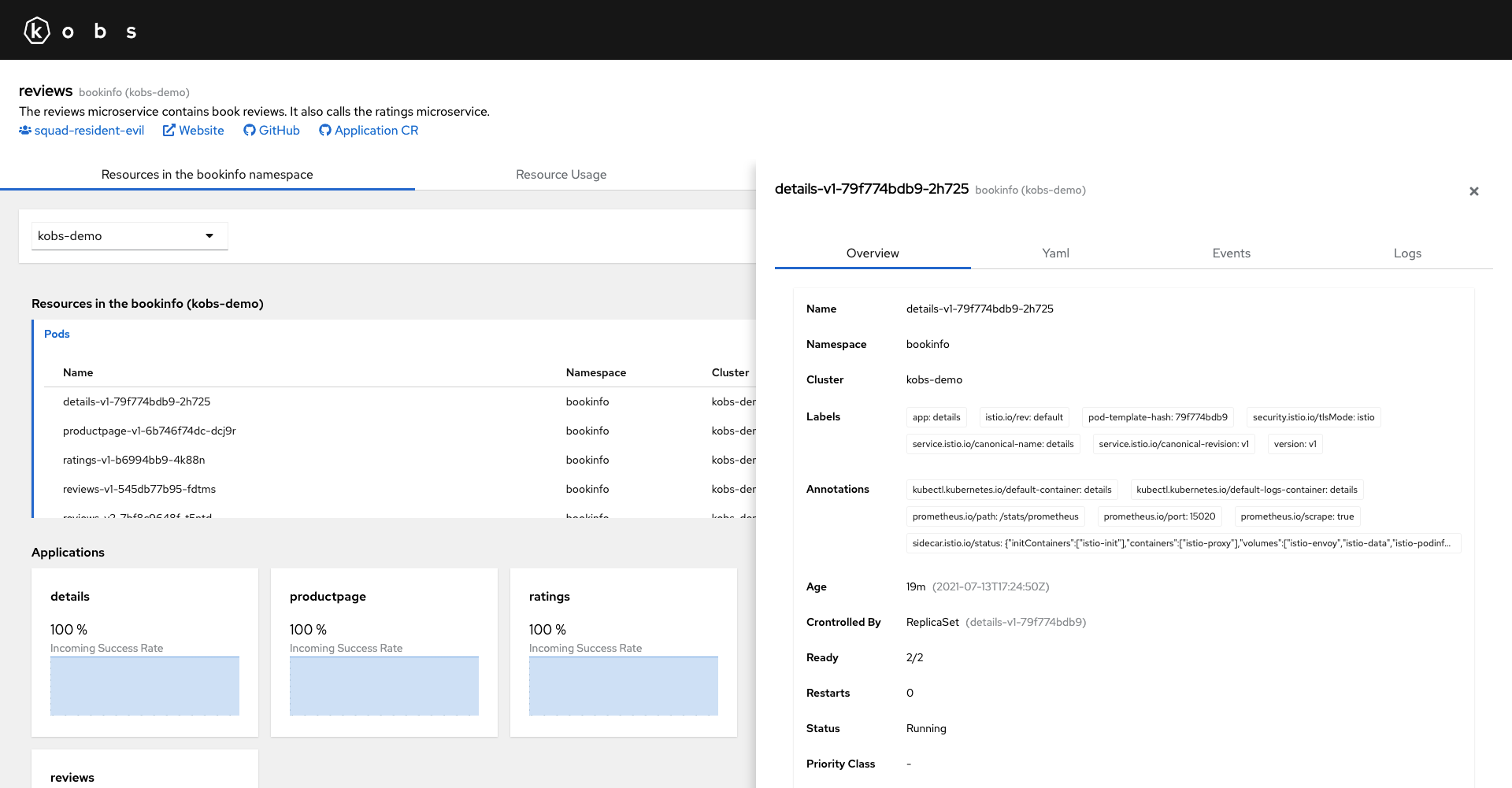The height and width of the screenshot is (788, 1512).
Task: Click the ReplicaSet controlled-by value
Action: point(932,623)
